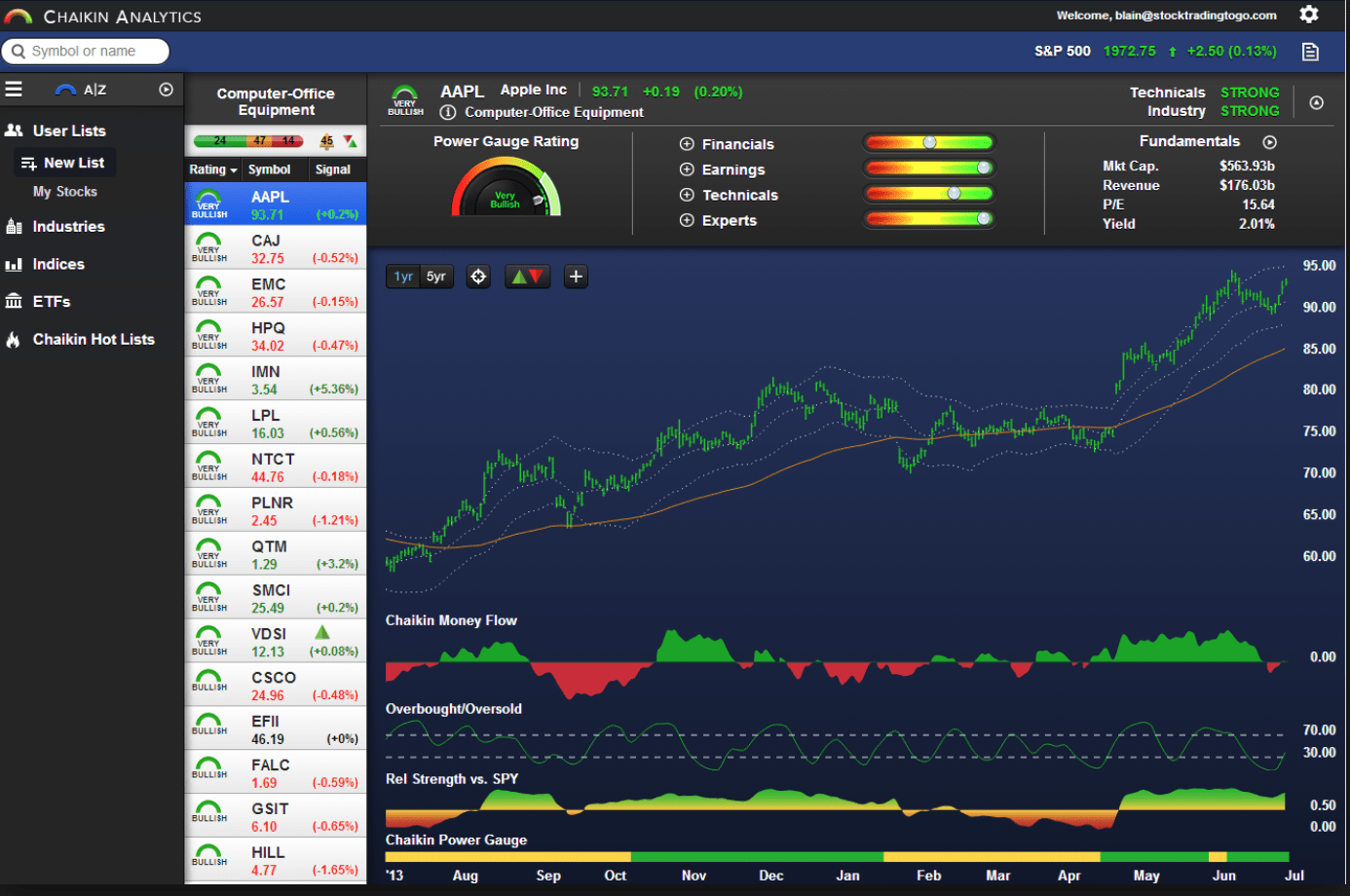Click the circled arrow next to A|Z
Image resolution: width=1350 pixels, height=896 pixels.
(x=167, y=90)
